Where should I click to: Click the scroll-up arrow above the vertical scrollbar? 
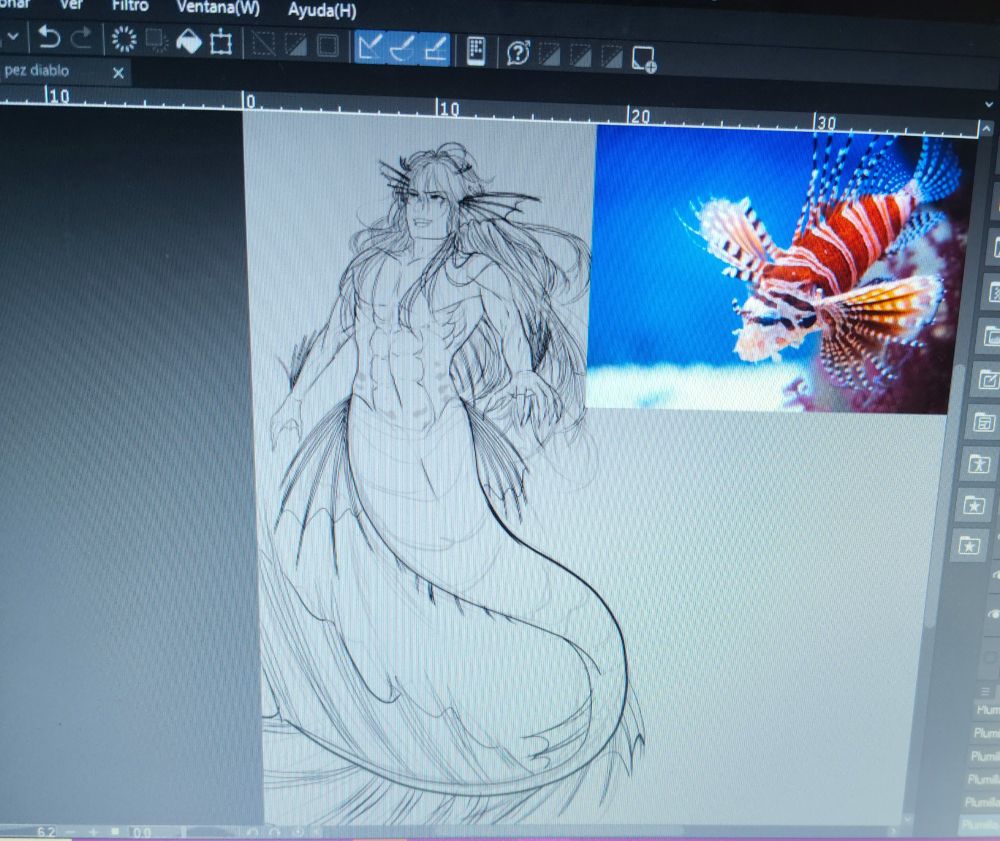pyautogui.click(x=986, y=129)
